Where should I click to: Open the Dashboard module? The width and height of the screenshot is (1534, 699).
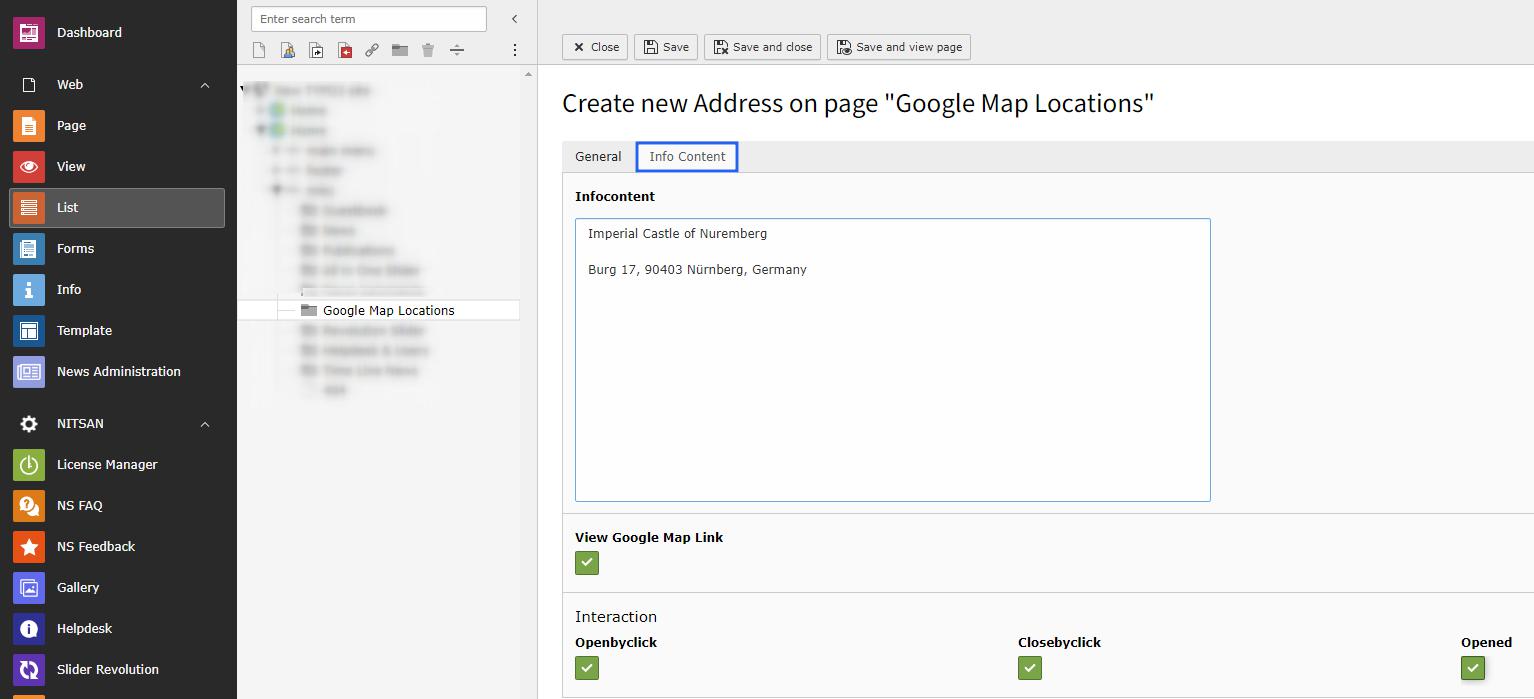click(x=117, y=32)
